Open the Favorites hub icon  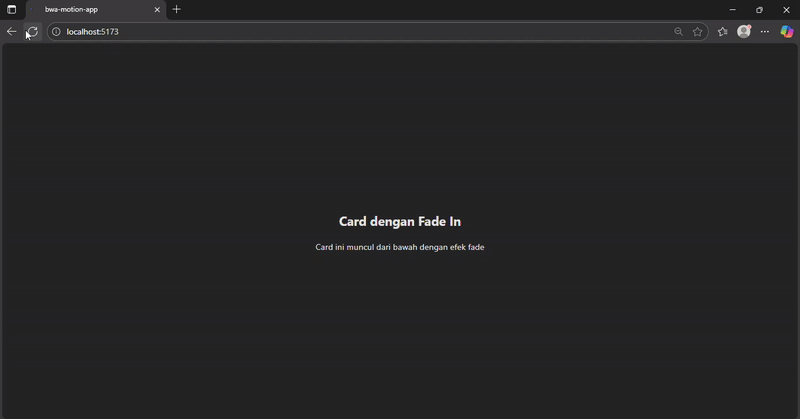tap(723, 32)
